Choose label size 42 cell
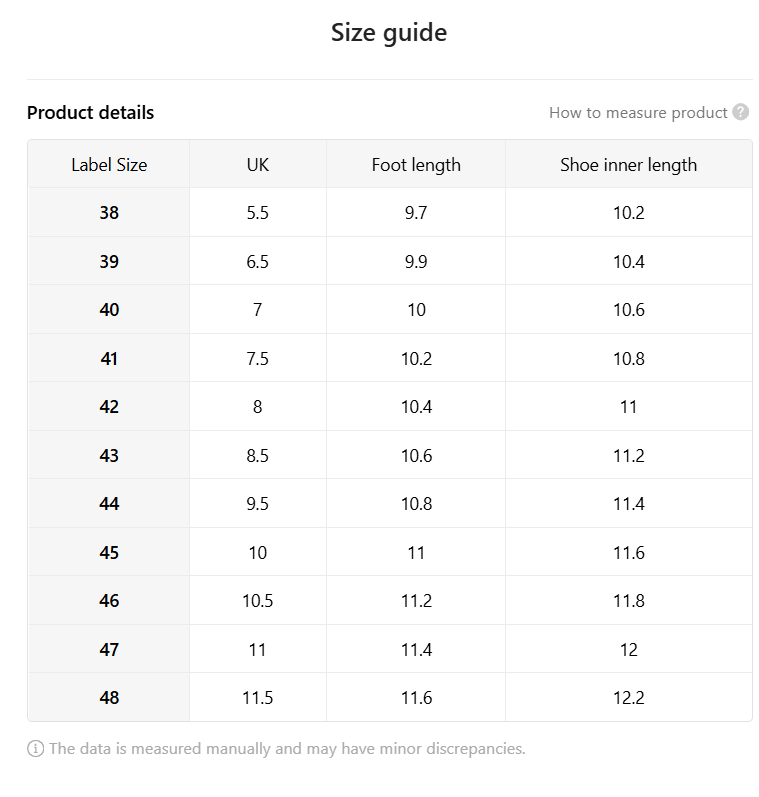Viewport: 759px width, 797px height. (x=109, y=407)
